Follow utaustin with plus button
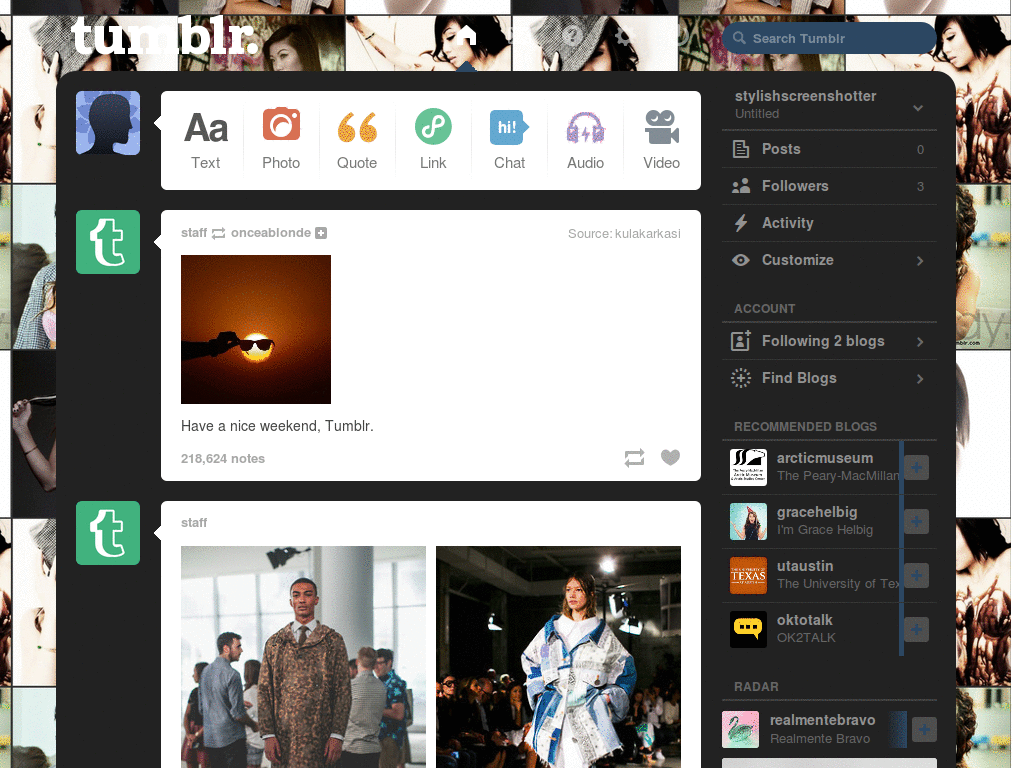 tap(916, 575)
